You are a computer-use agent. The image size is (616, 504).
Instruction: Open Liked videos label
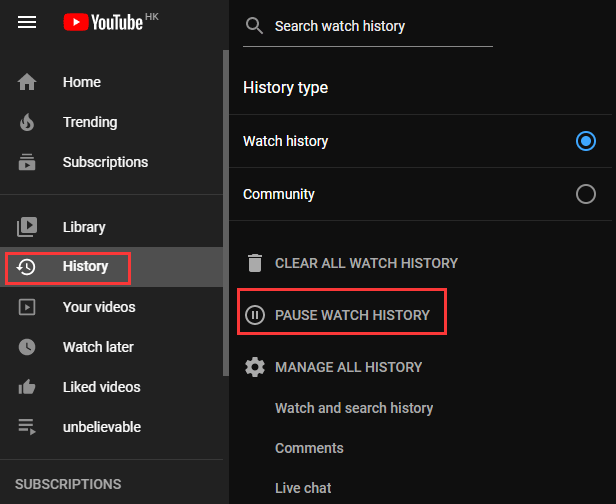click(101, 387)
